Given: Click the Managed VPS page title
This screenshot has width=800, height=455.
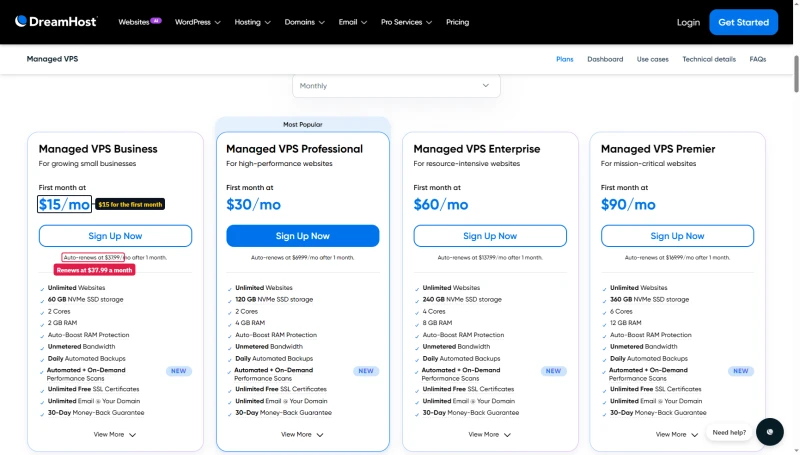Looking at the screenshot, I should pyautogui.click(x=52, y=59).
